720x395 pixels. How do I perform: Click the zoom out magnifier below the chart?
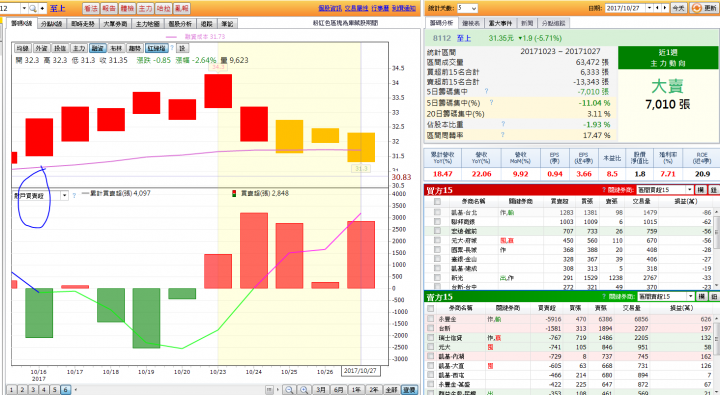tap(289, 389)
